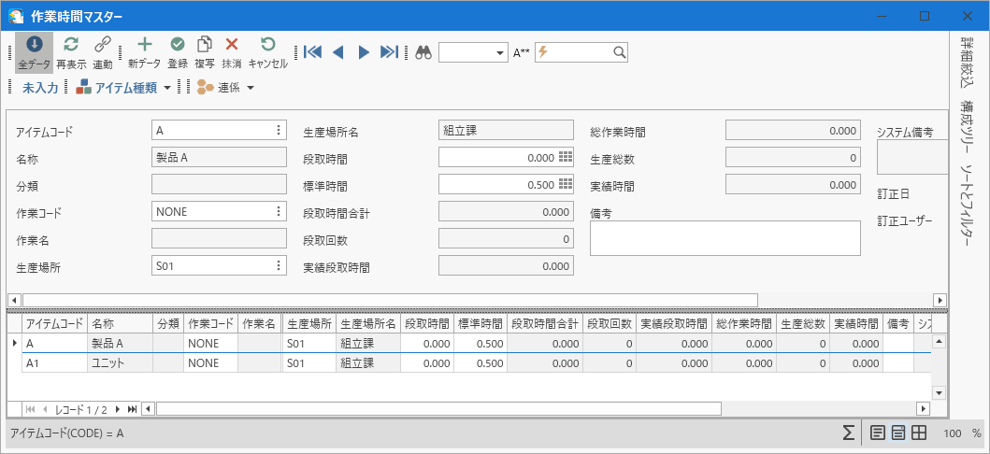The height and width of the screenshot is (454, 990).
Task: Open the search field dropdown beside binoculars
Action: [500, 53]
